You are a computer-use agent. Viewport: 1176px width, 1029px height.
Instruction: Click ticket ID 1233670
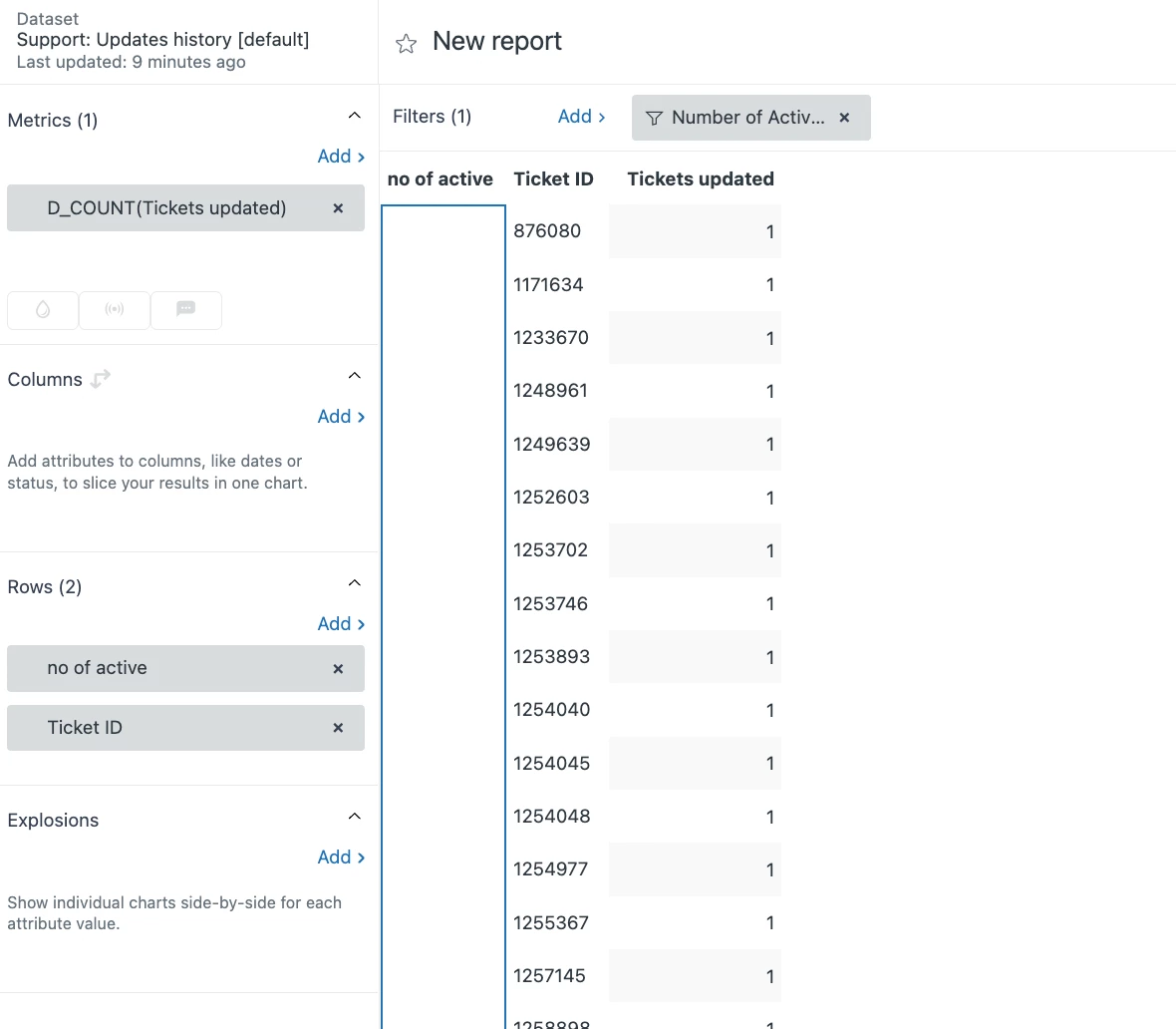point(550,338)
